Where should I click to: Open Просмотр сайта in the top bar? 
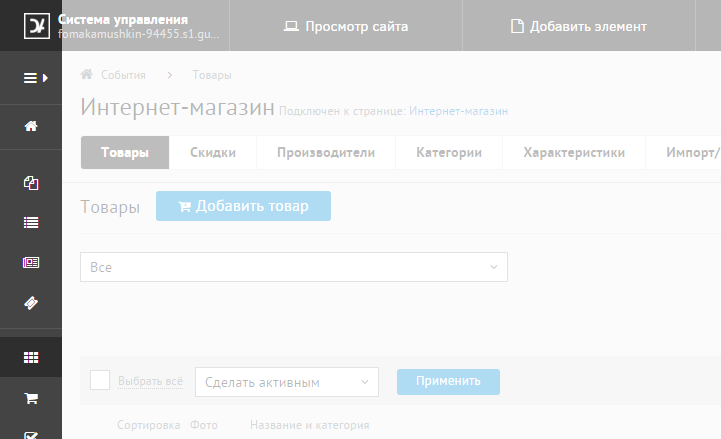pos(346,26)
